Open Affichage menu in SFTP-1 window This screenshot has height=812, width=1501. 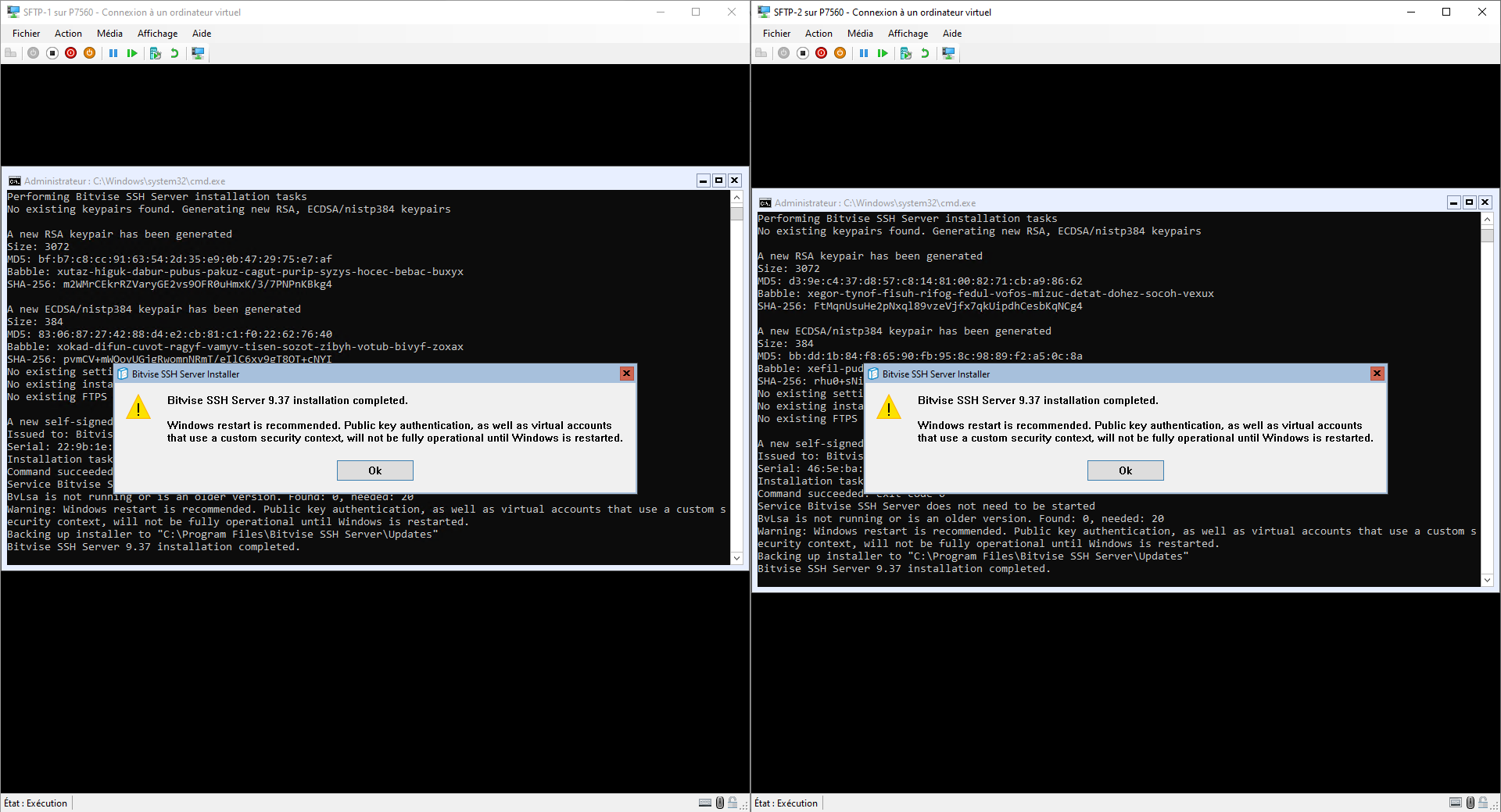(157, 34)
